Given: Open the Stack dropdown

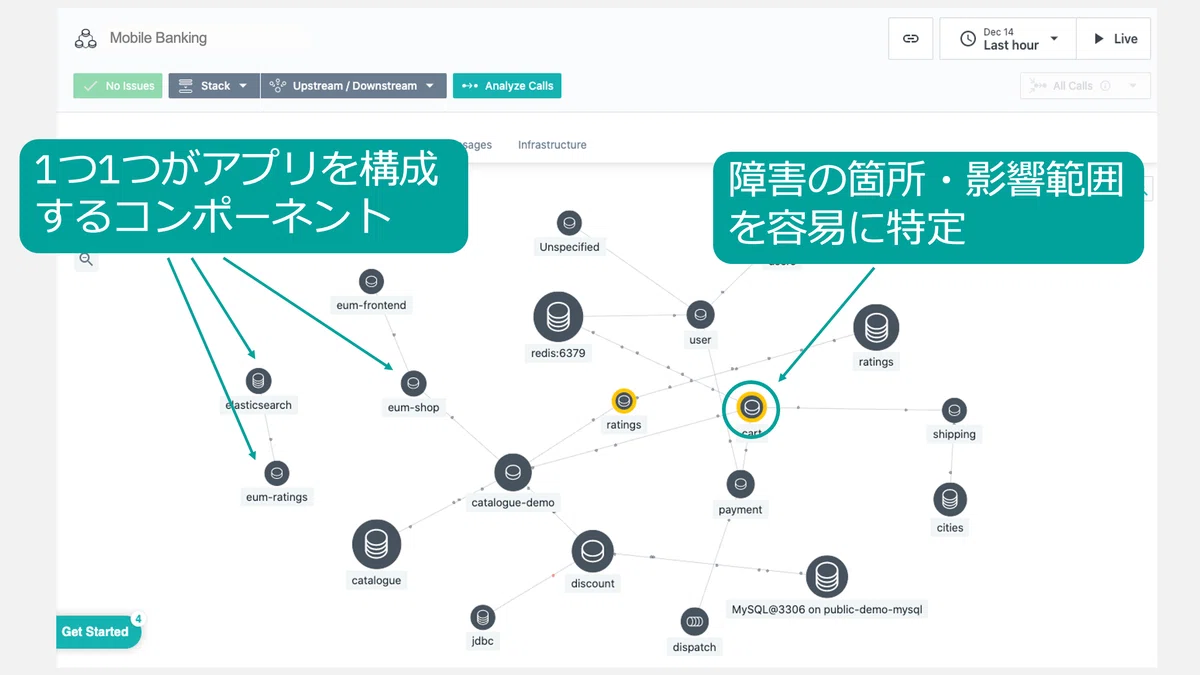Looking at the screenshot, I should [x=214, y=86].
